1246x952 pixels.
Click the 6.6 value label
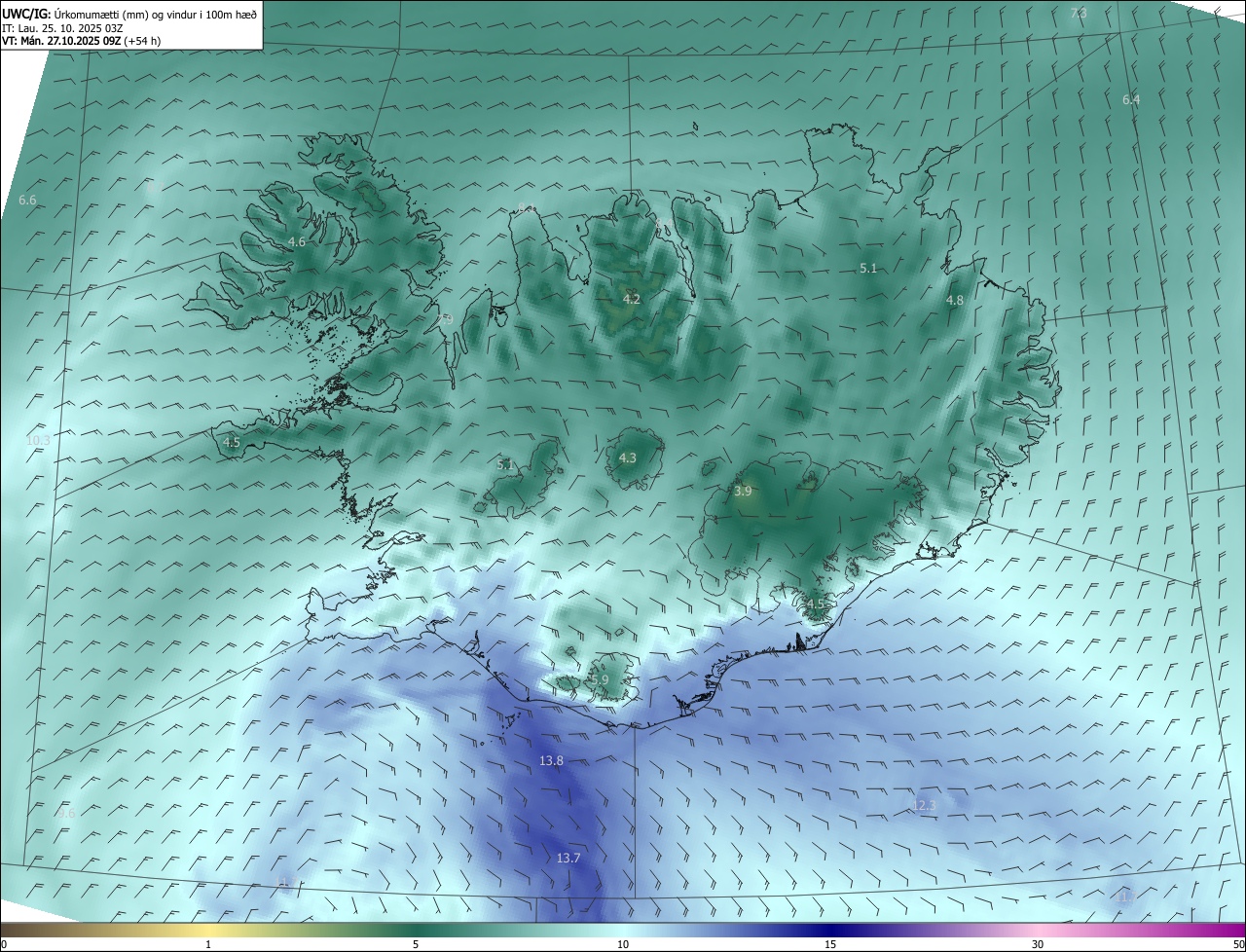pyautogui.click(x=27, y=200)
